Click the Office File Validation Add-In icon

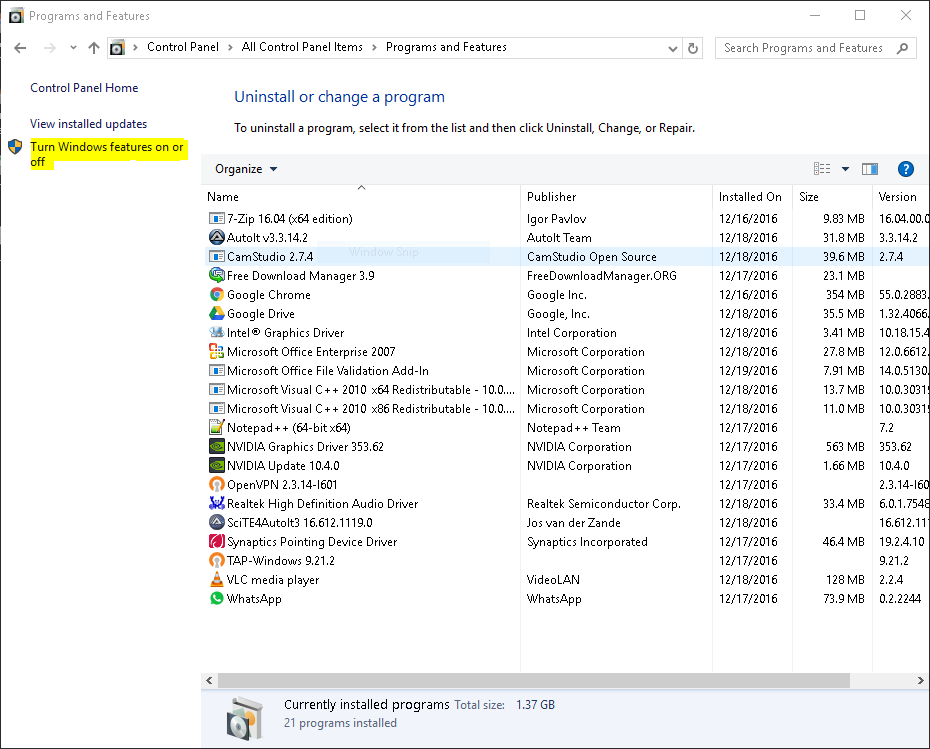click(x=216, y=371)
